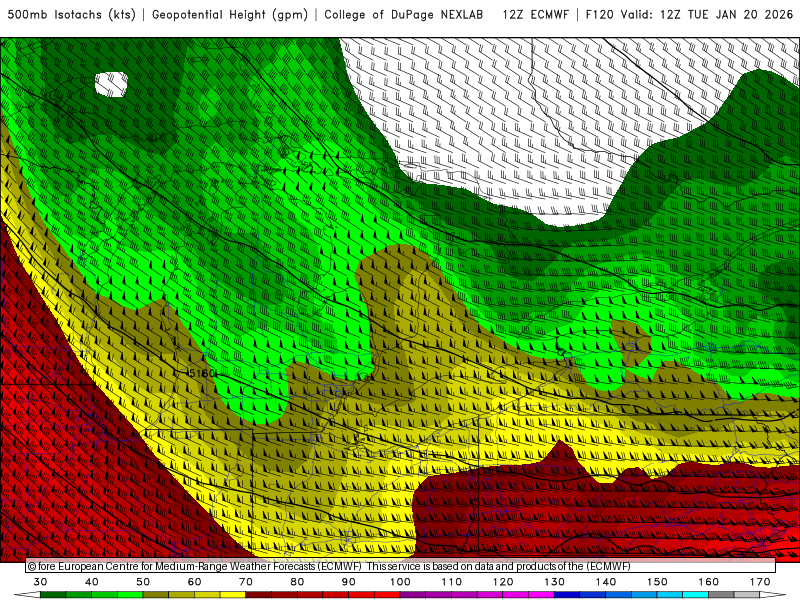800x600 pixels.
Task: Click the '30' legend value
Action: click(x=40, y=582)
